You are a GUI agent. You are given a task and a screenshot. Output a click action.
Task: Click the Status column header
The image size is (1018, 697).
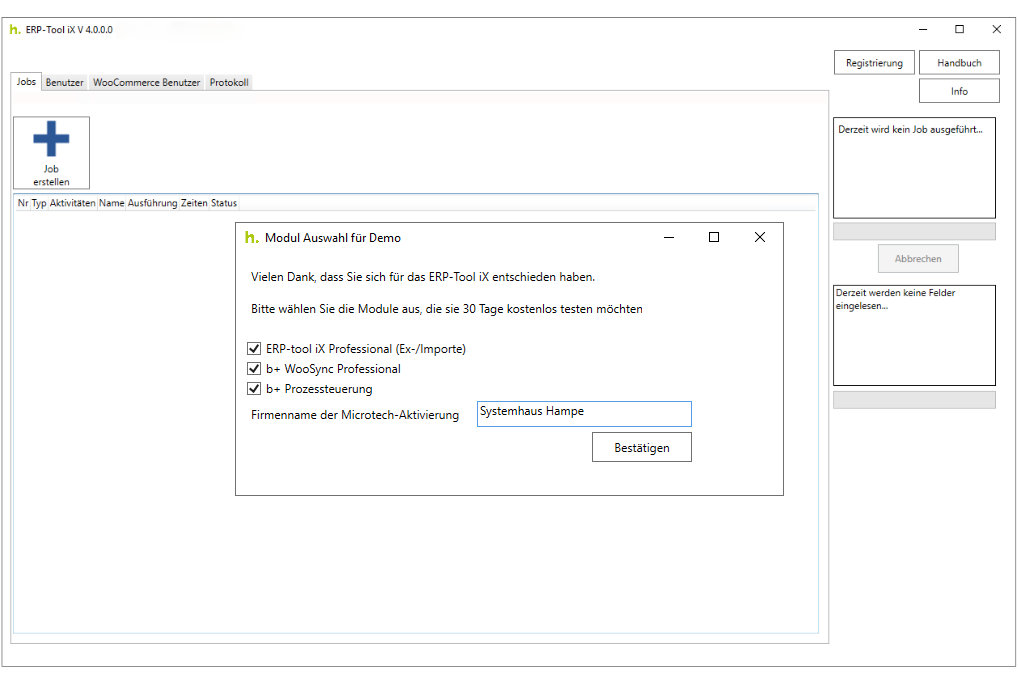(225, 203)
